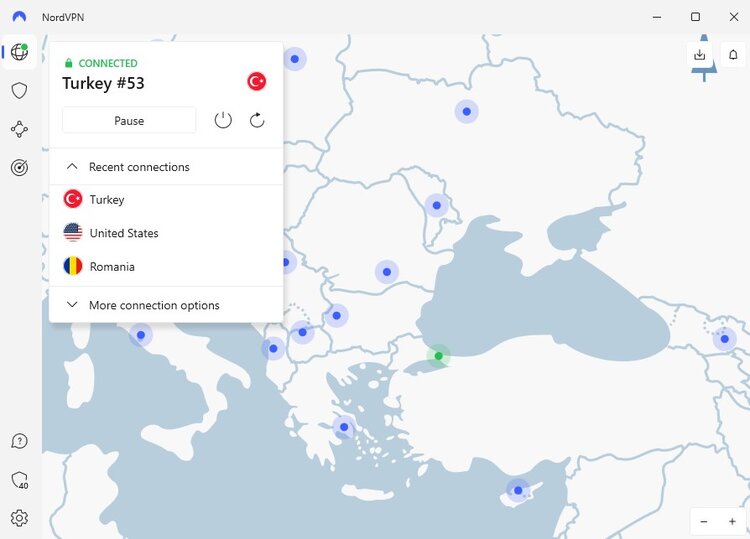
Task: Select United States in recent connections
Action: pos(166,233)
